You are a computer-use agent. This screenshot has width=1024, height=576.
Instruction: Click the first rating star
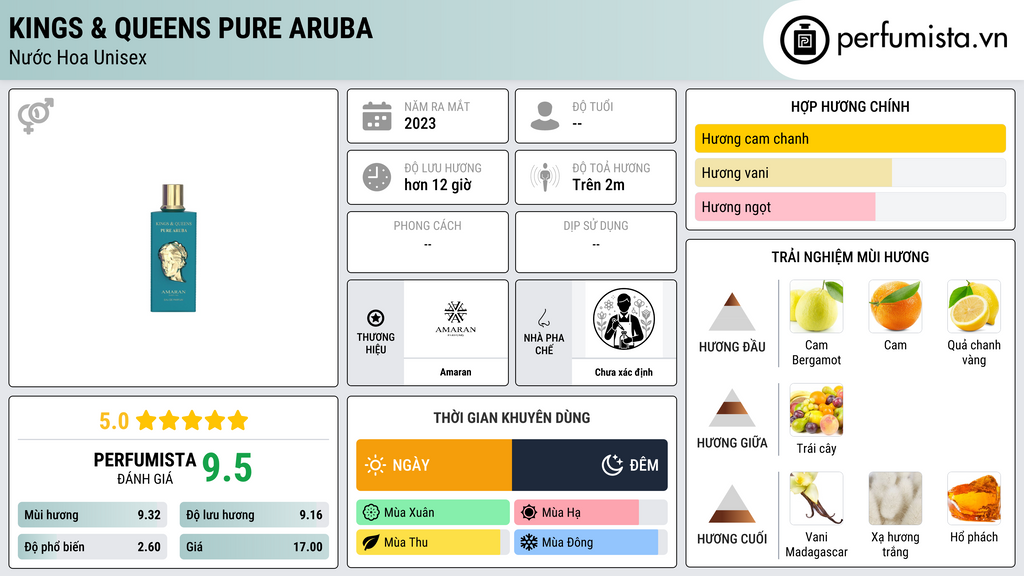[146, 420]
